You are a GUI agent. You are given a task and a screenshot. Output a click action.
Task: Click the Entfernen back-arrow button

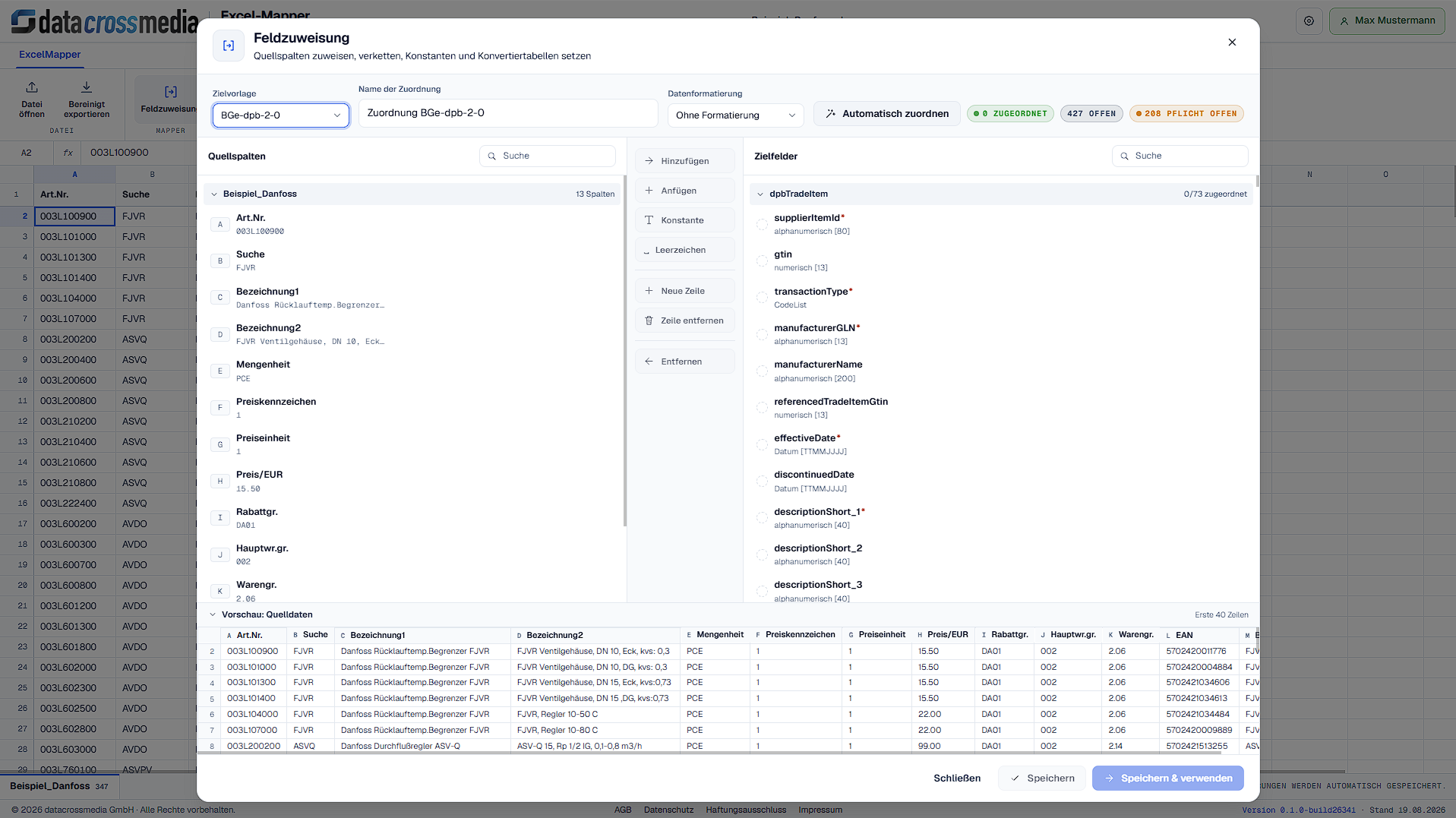pyautogui.click(x=684, y=362)
